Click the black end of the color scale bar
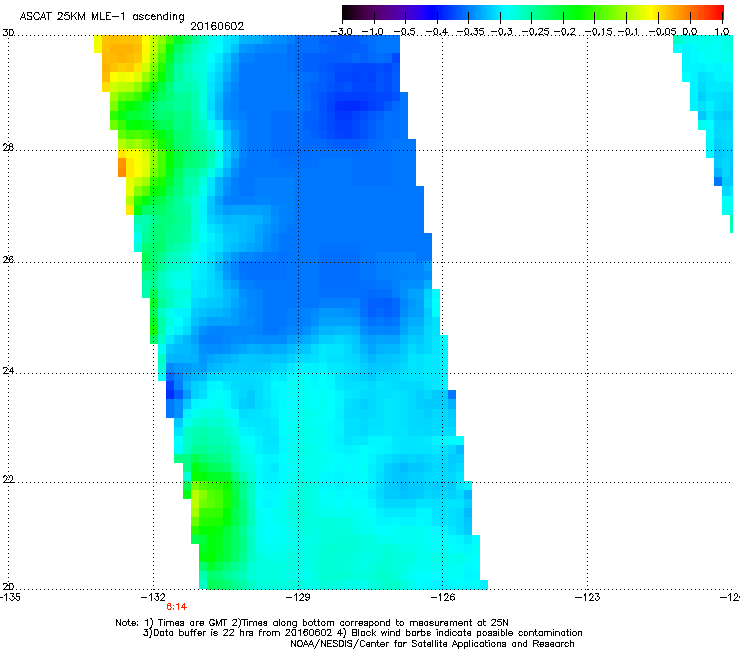Image resolution: width=740 pixels, height=650 pixels. [x=350, y=12]
